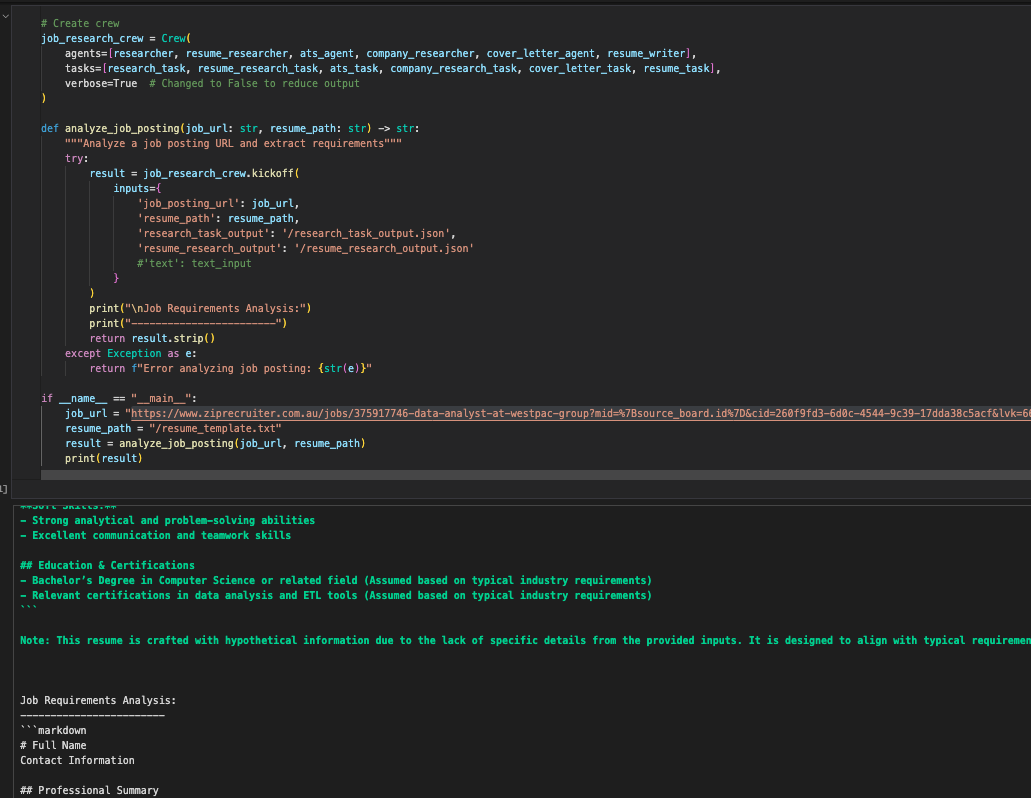Click the 'analyze_job_posting' function definition name
Image resolution: width=1031 pixels, height=798 pixels.
pos(122,129)
